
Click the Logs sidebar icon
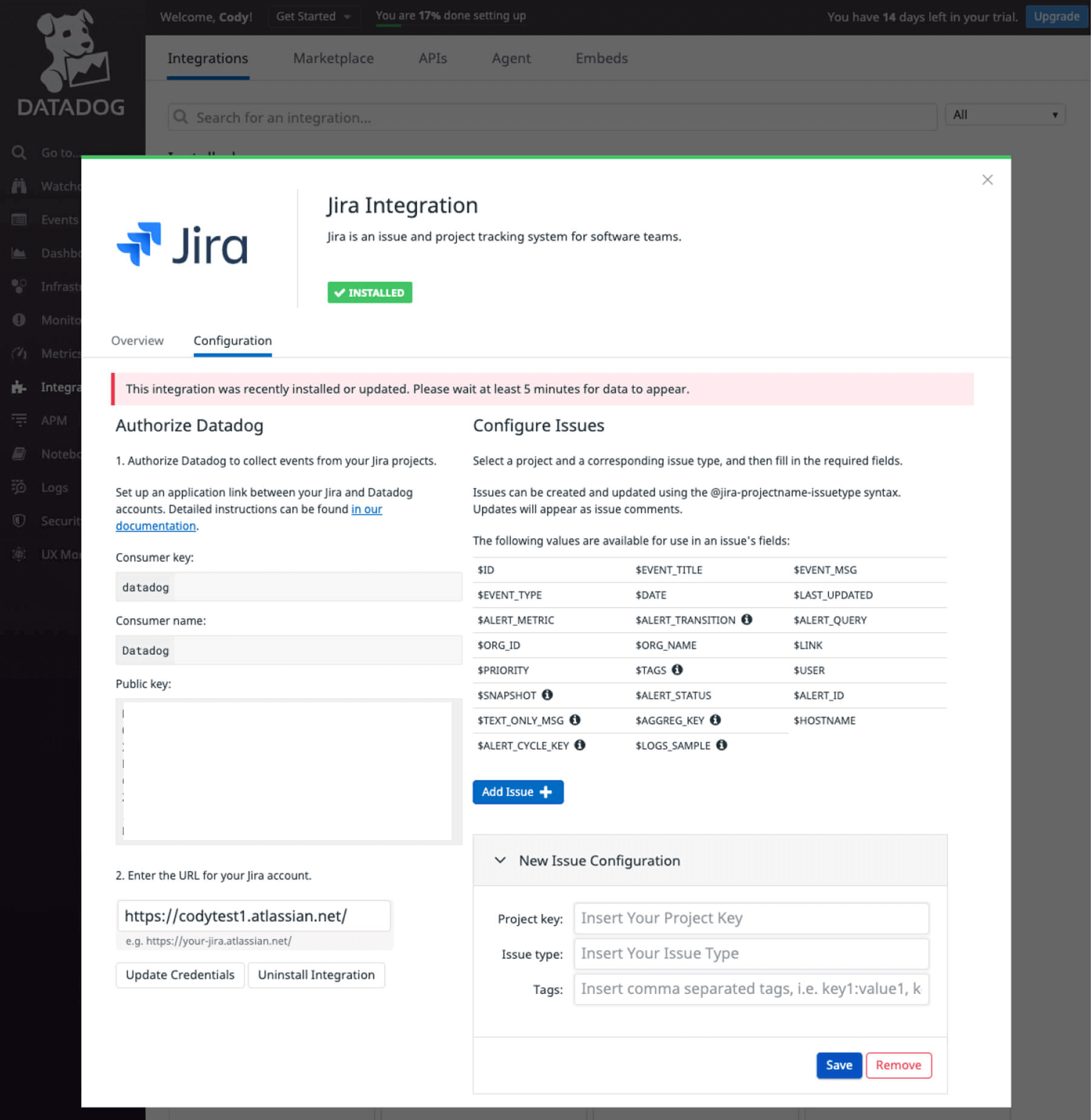[19, 487]
